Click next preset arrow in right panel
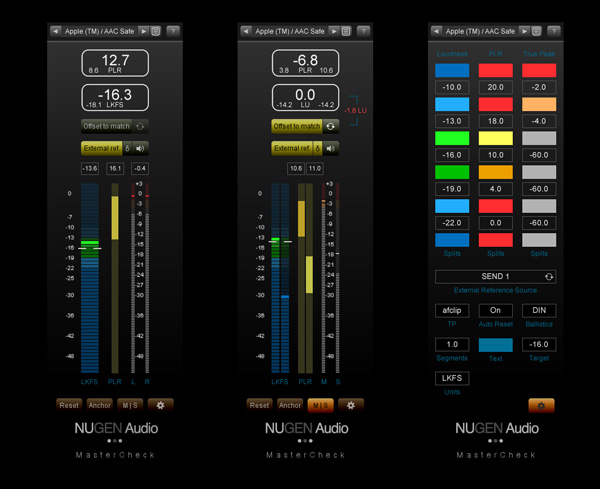Viewport: 600px width, 489px height. pyautogui.click(x=525, y=31)
